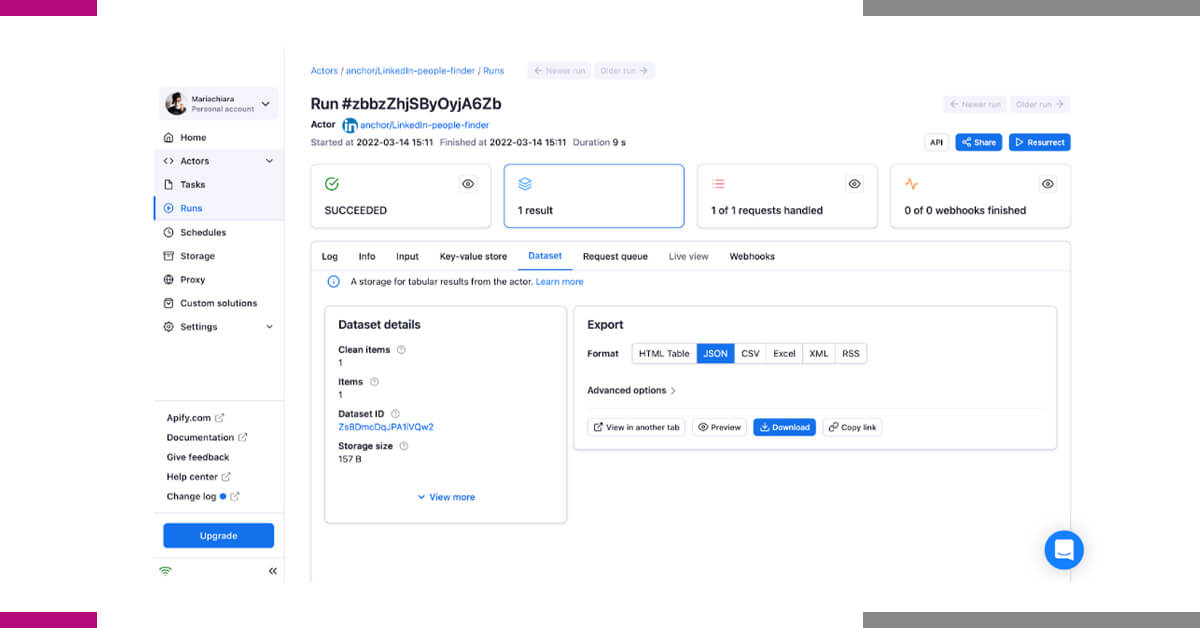Click the Proxy globe icon in sidebar

point(168,280)
